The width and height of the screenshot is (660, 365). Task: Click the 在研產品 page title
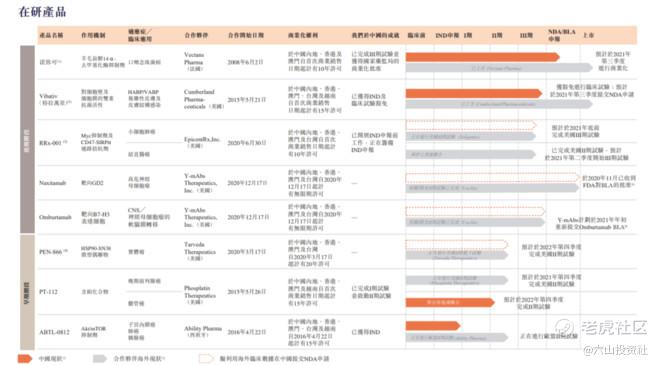[43, 12]
